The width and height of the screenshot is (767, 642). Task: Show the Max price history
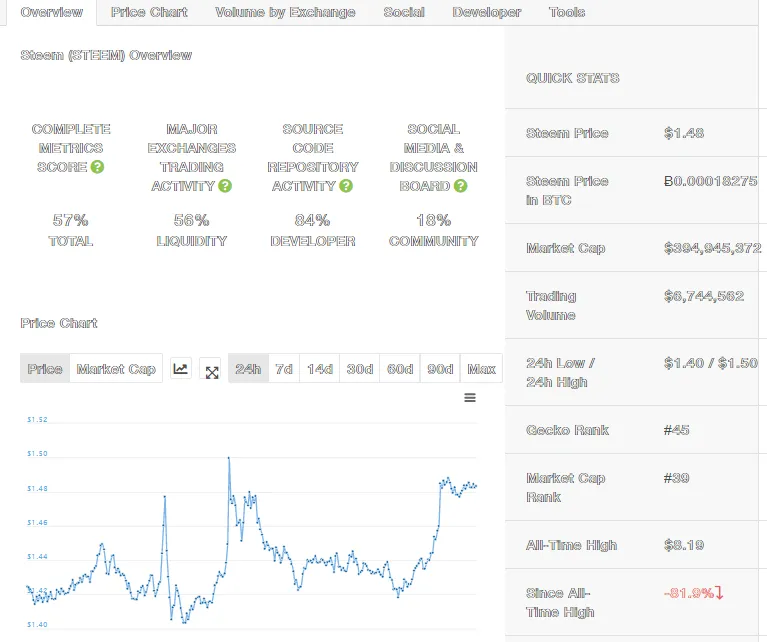coord(481,368)
